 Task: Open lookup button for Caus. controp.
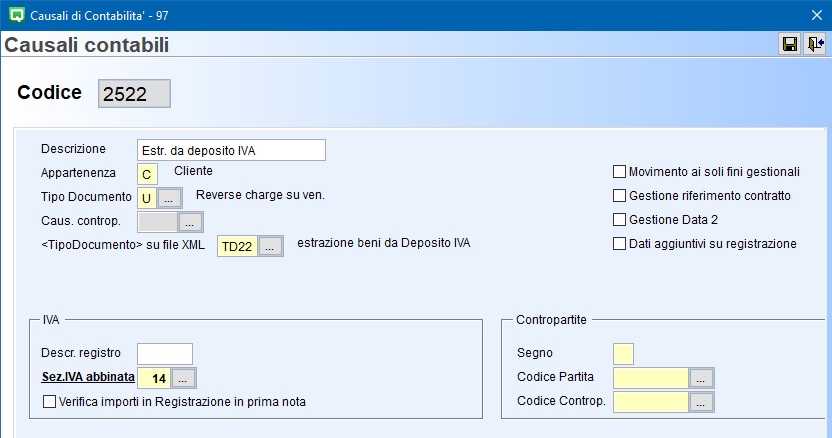[x=190, y=222]
